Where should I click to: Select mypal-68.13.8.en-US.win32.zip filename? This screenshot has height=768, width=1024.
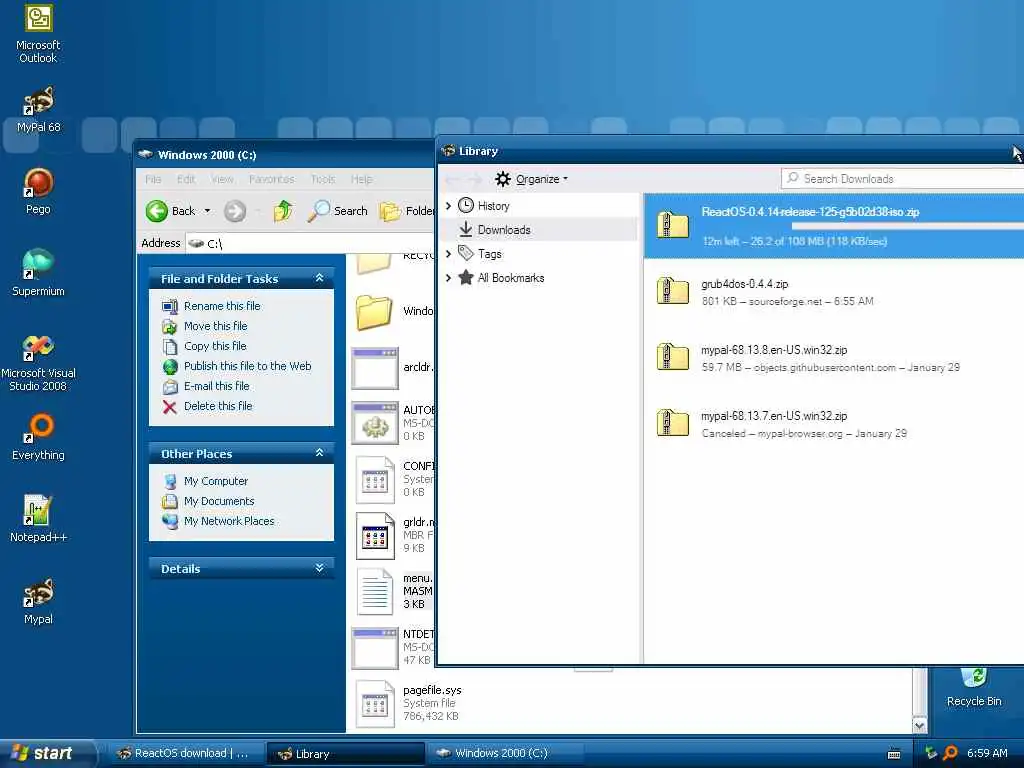pos(774,350)
